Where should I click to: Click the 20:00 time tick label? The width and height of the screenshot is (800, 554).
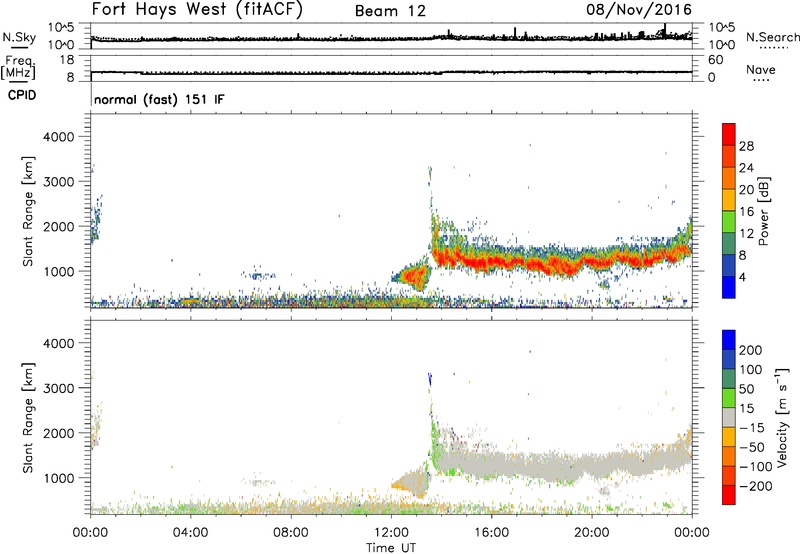pos(591,533)
